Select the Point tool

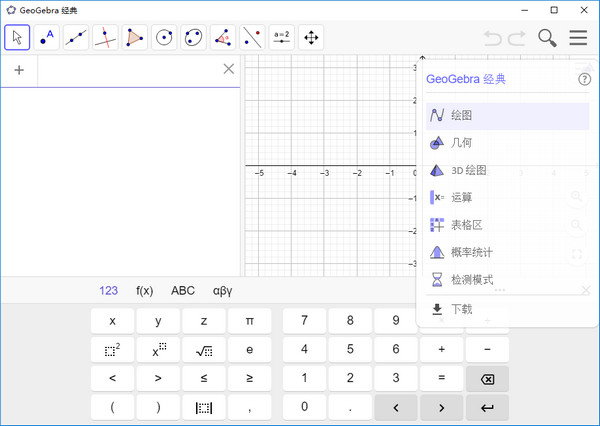click(47, 38)
